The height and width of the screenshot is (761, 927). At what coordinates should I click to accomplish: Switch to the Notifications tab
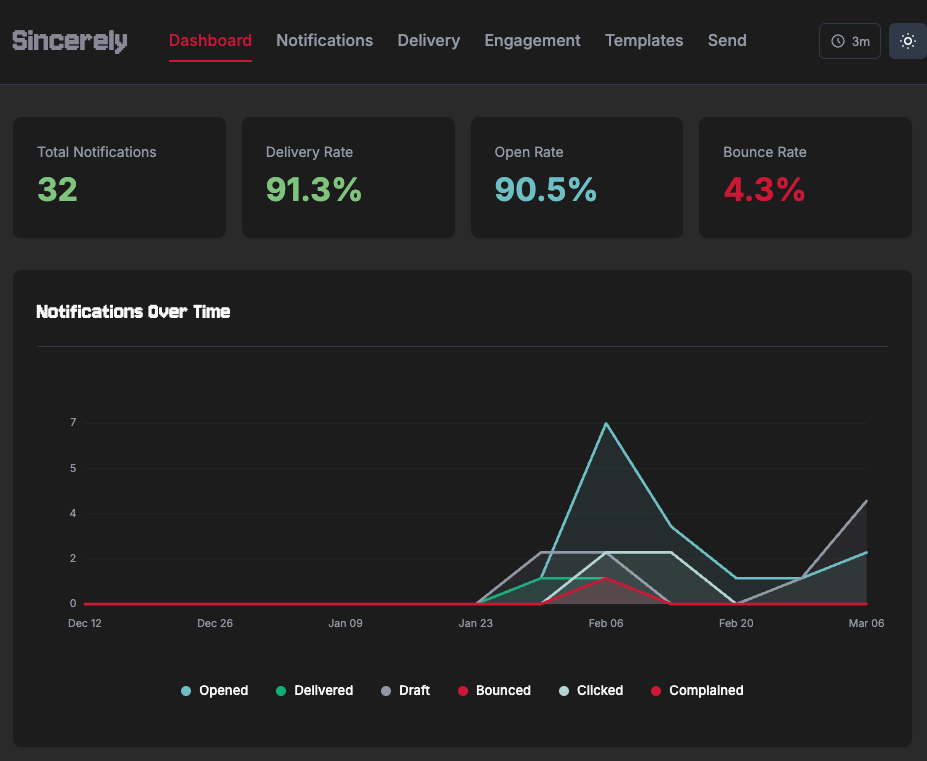324,41
